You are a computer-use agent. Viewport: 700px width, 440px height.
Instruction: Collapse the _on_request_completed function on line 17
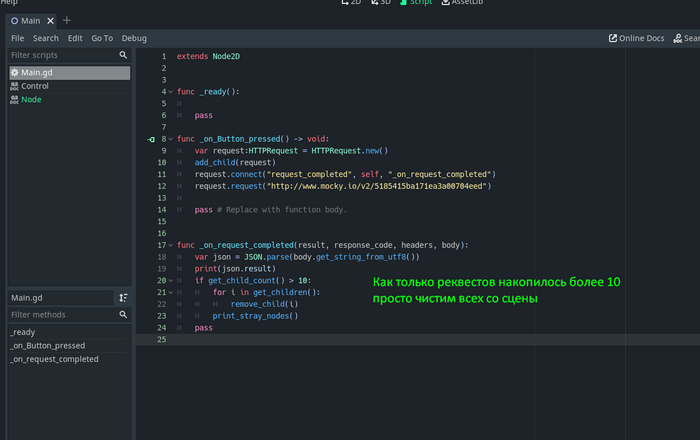coord(170,245)
